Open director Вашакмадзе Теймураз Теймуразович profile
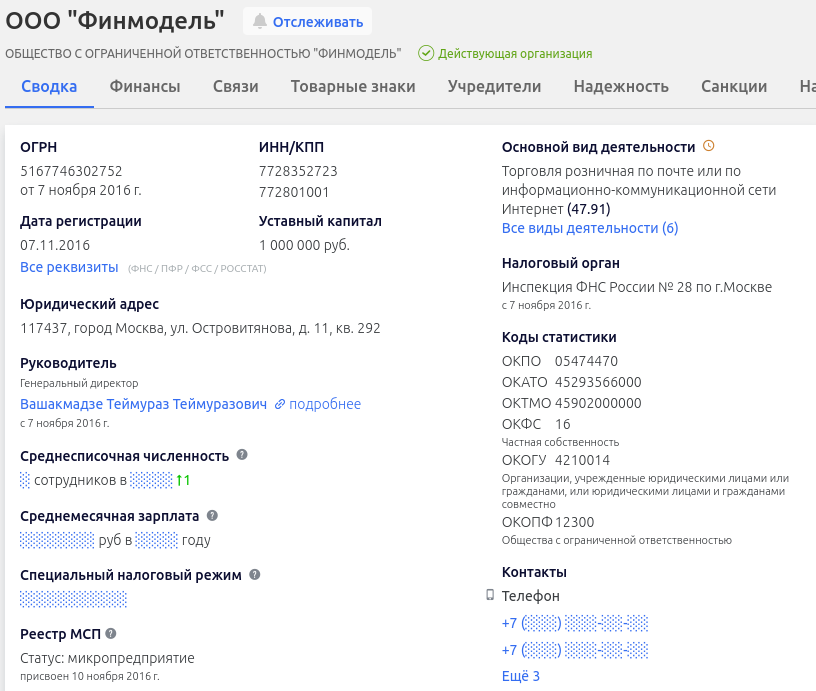The image size is (816, 691). pyautogui.click(x=144, y=404)
